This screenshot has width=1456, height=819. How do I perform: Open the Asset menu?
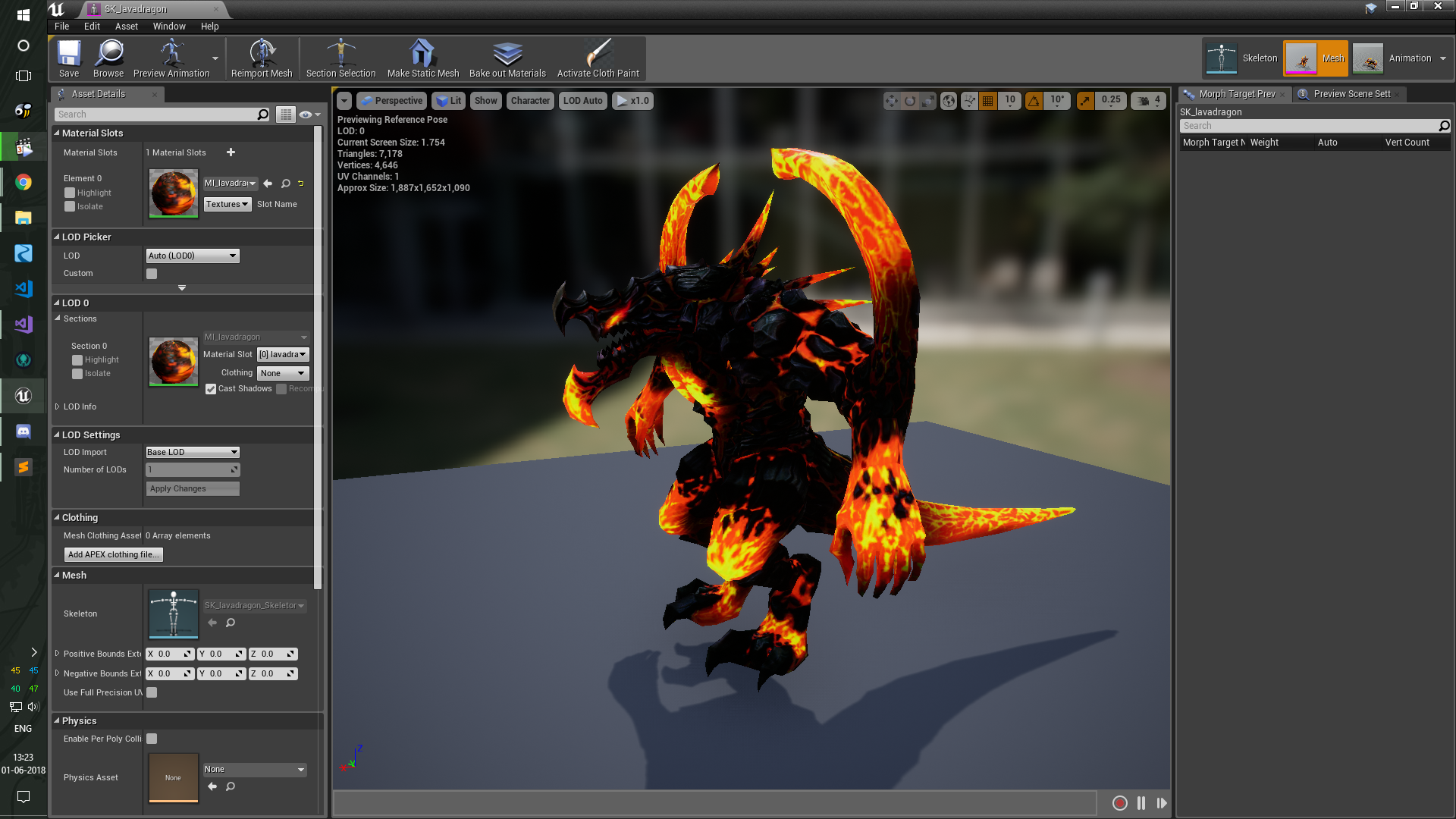(126, 26)
